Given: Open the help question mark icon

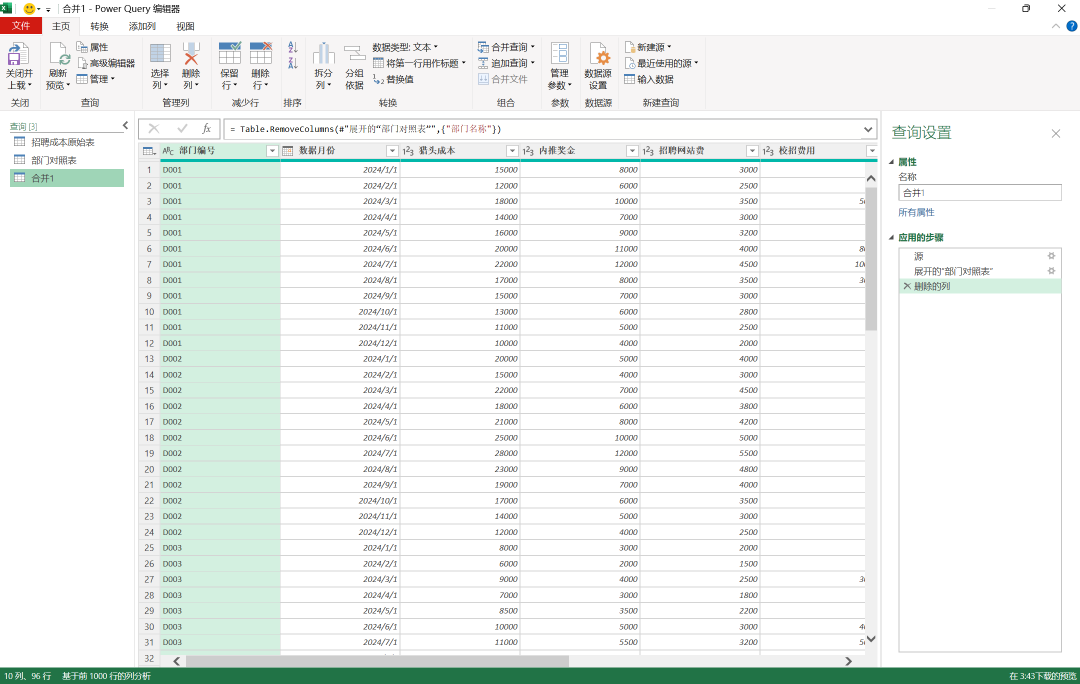Looking at the screenshot, I should 1072,26.
